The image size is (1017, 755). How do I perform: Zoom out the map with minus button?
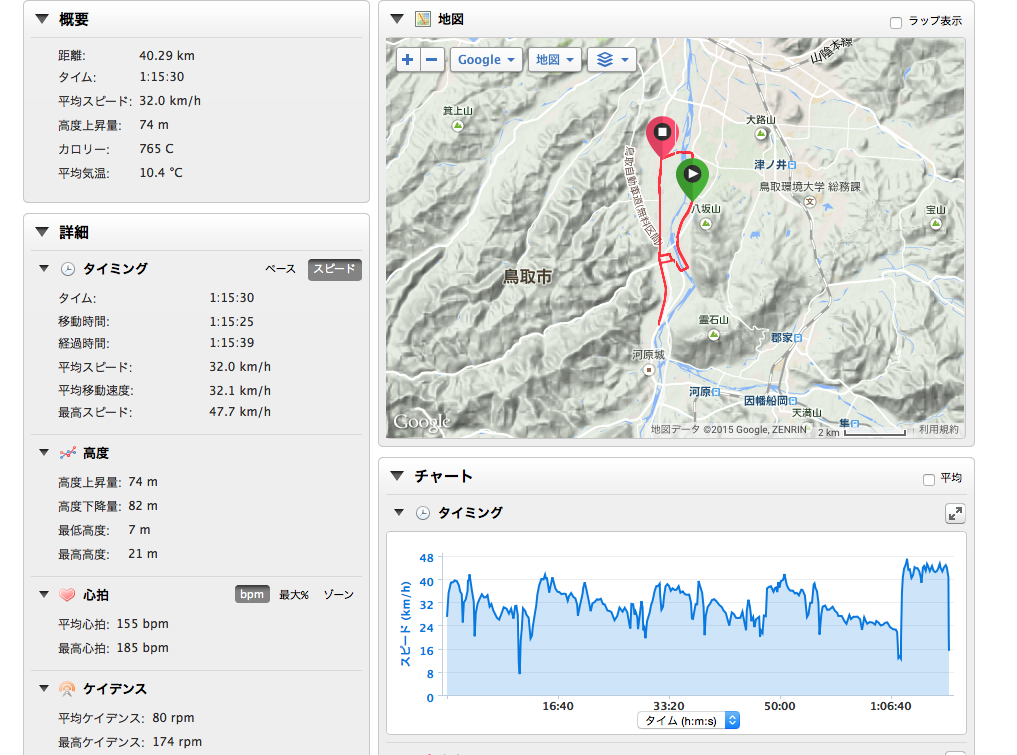click(x=432, y=60)
